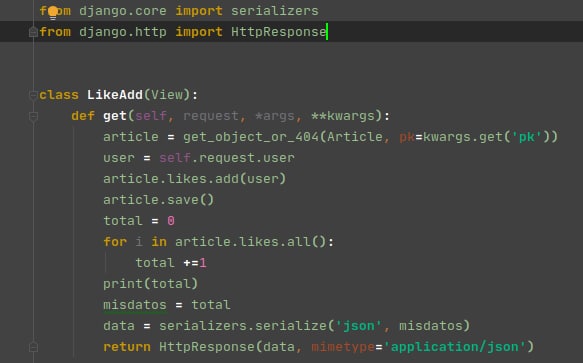Click the fold end marker beside return line
The image size is (583, 363).
tap(33, 347)
